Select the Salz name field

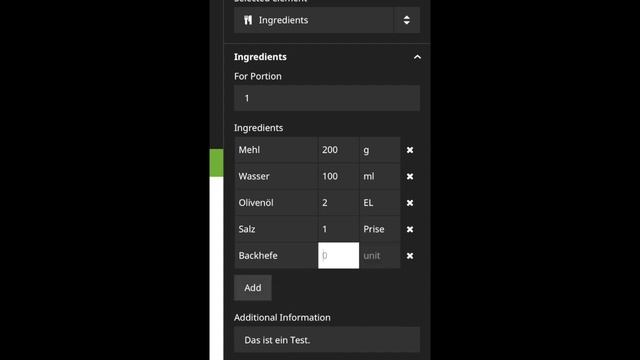[276, 229]
